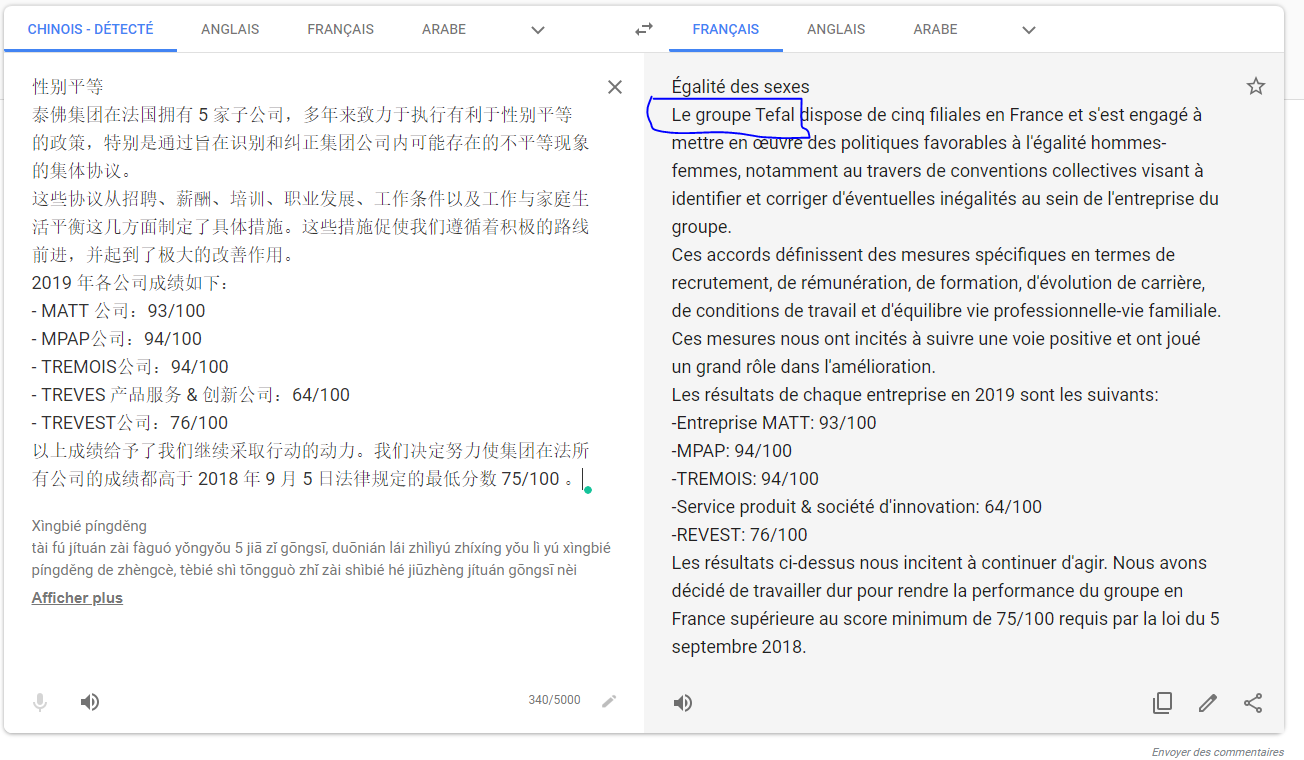1304x760 pixels.
Task: Click the source line - TREMOIS公司：94/100
Action: click(130, 367)
